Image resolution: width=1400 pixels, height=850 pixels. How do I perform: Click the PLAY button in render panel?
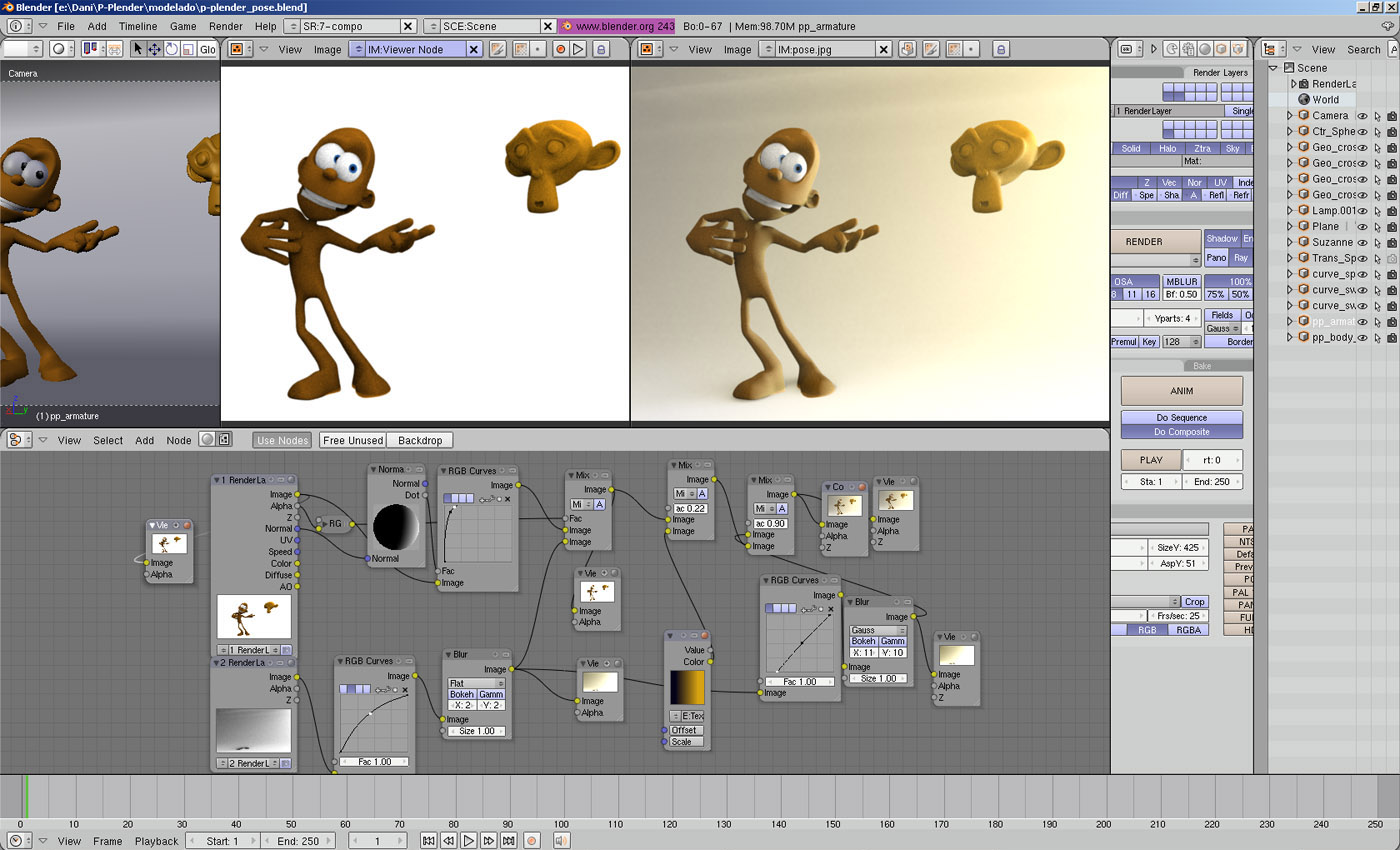pyautogui.click(x=1151, y=460)
